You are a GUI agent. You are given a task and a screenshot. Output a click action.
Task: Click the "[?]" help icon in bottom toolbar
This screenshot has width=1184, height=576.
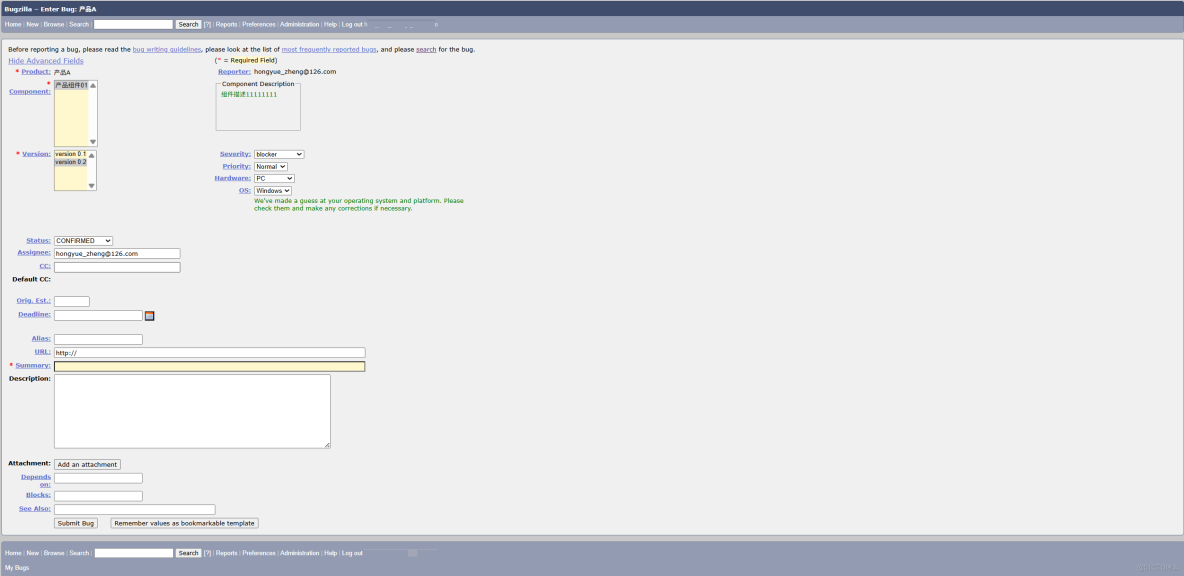(206, 552)
